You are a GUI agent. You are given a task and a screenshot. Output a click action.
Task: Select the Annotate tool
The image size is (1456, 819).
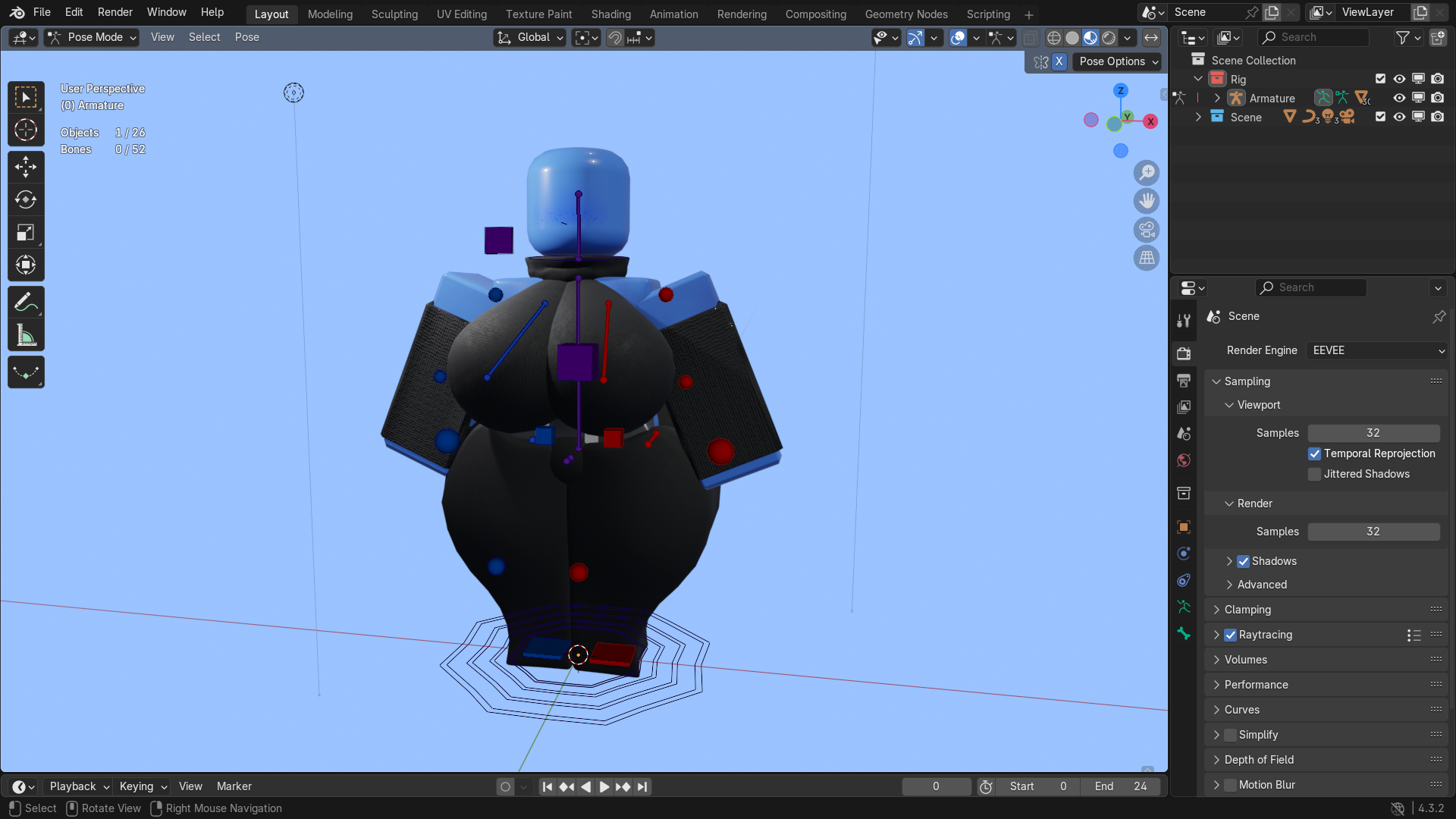[26, 302]
